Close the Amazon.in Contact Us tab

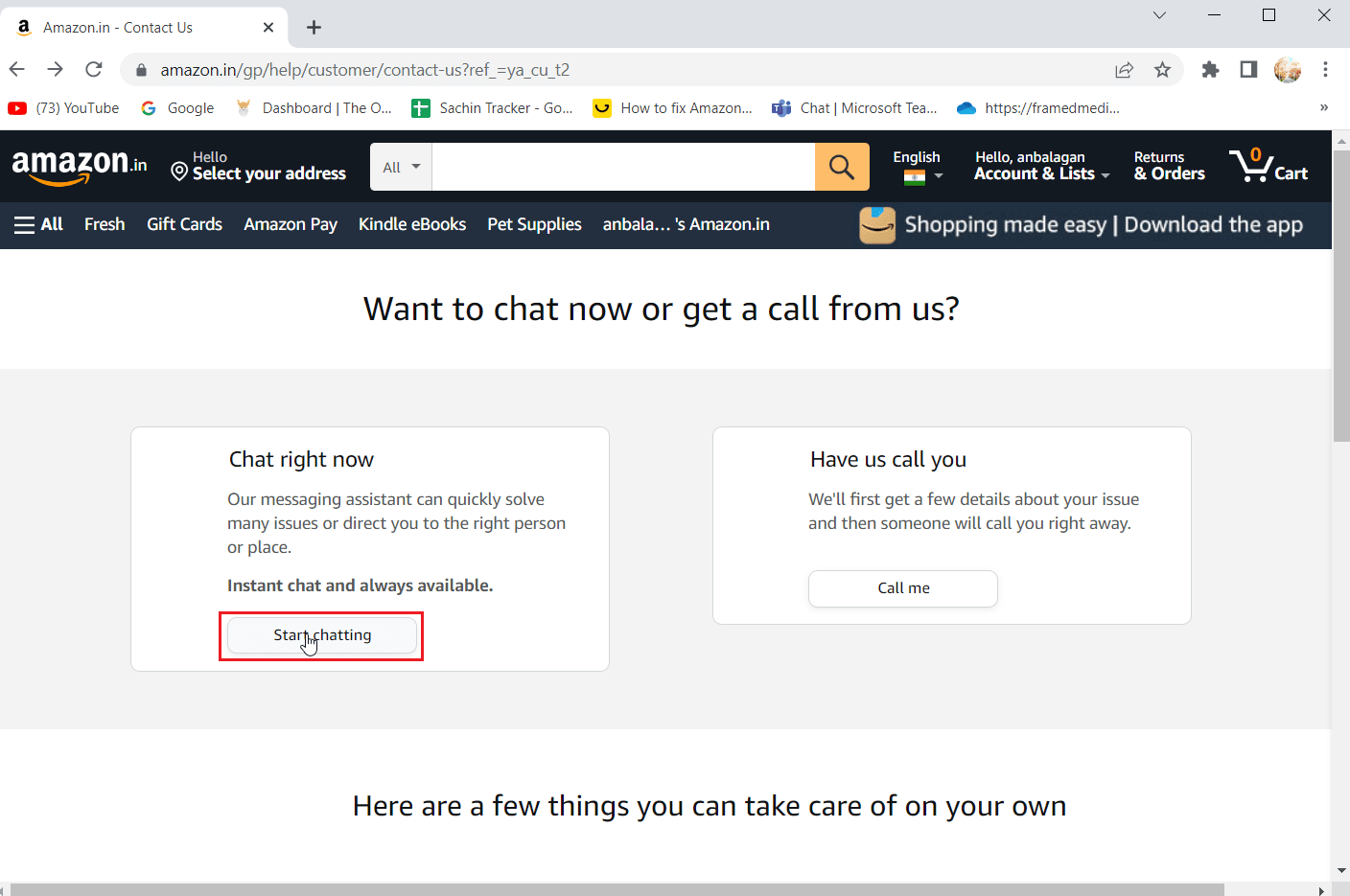(x=268, y=27)
